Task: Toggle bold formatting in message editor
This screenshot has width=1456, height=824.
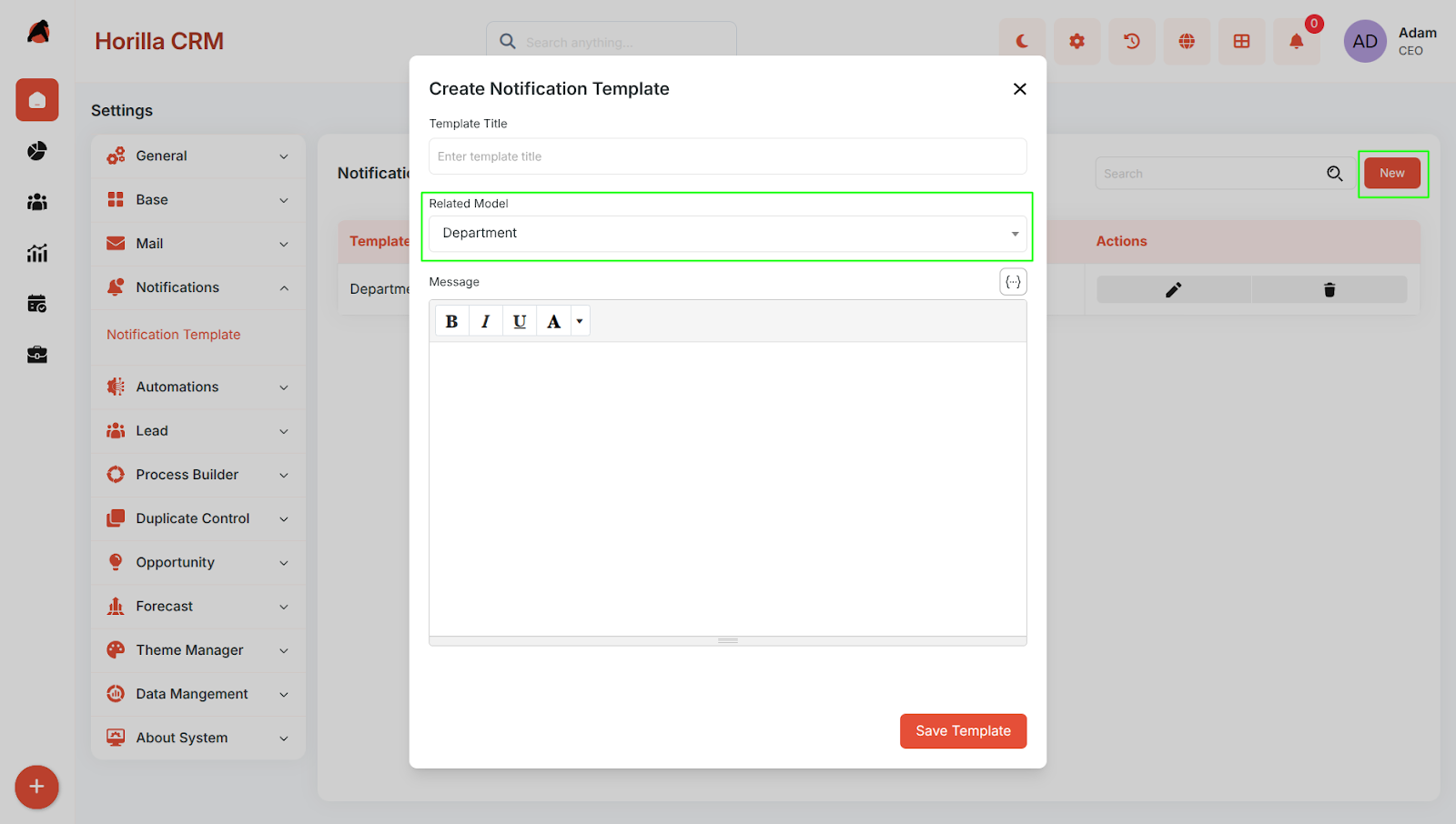Action: (x=452, y=321)
